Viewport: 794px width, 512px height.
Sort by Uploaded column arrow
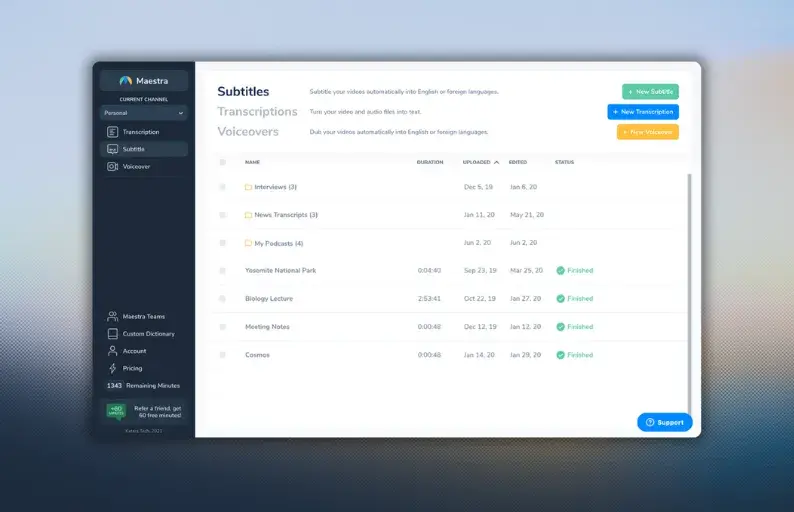(x=497, y=162)
